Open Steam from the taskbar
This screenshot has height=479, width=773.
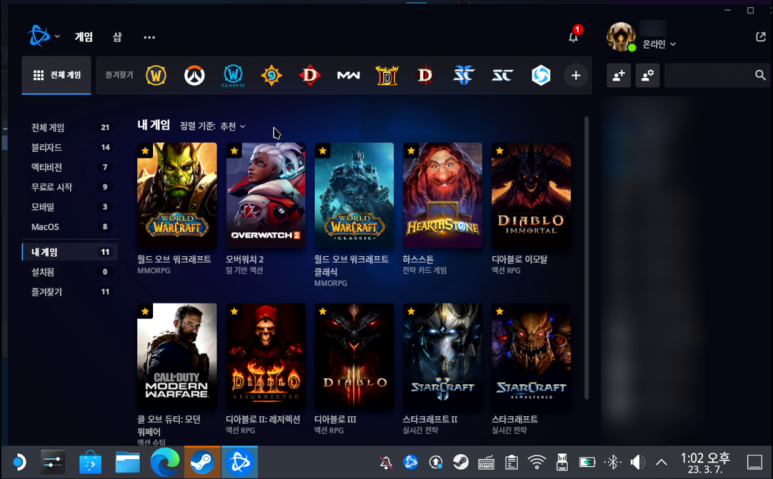click(203, 462)
